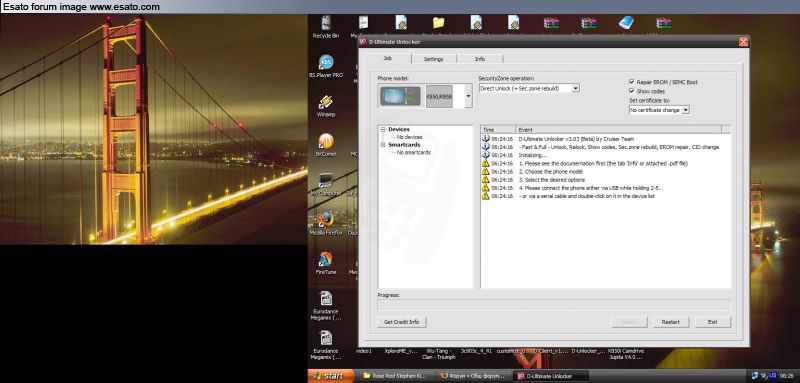Viewport: 800px width, 383px height.
Task: Click the Exit button
Action: pos(713,322)
